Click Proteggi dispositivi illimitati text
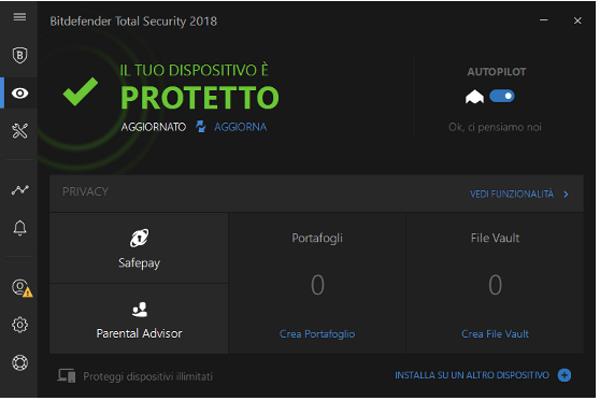The image size is (600, 401). click(x=148, y=377)
